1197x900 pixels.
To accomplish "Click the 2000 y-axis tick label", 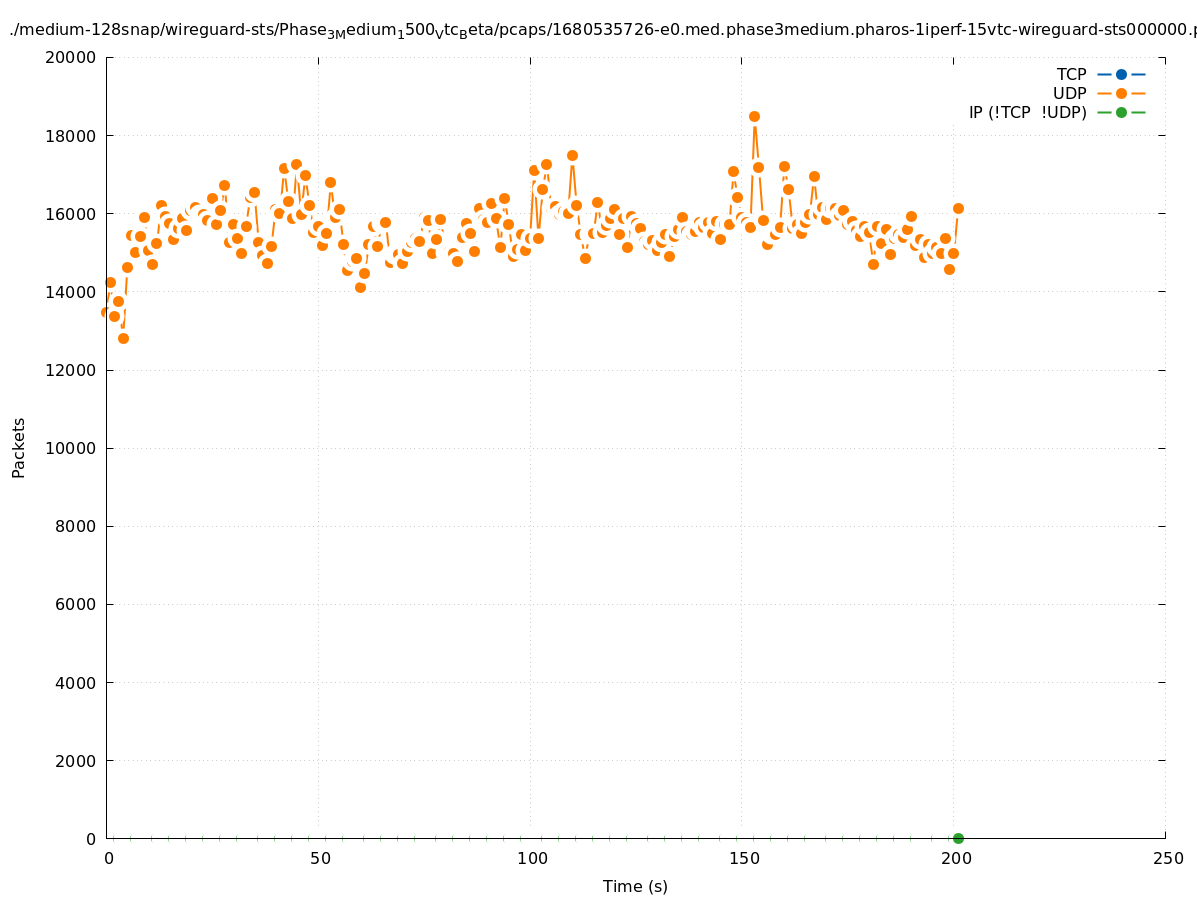I will pos(76,760).
